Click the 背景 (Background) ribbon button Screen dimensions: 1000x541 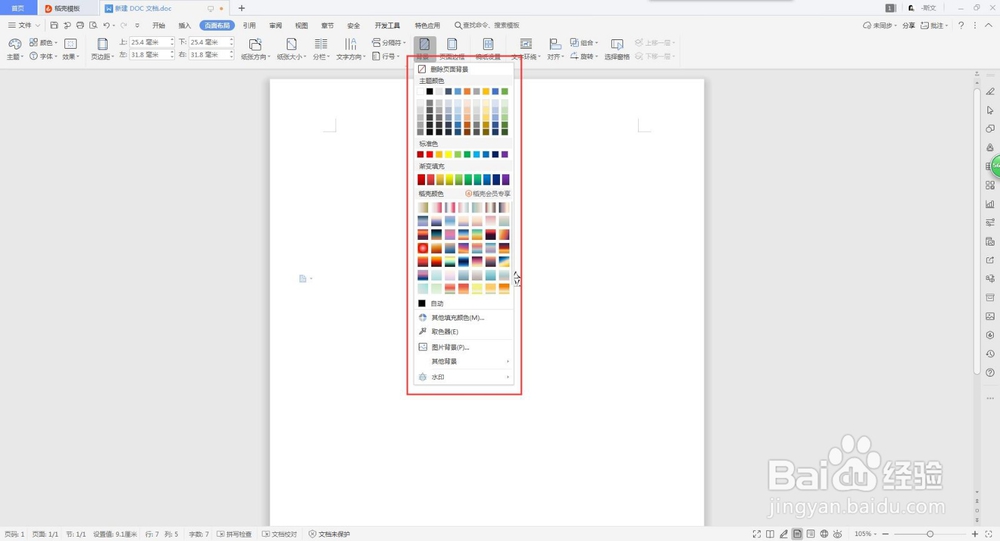click(x=424, y=47)
